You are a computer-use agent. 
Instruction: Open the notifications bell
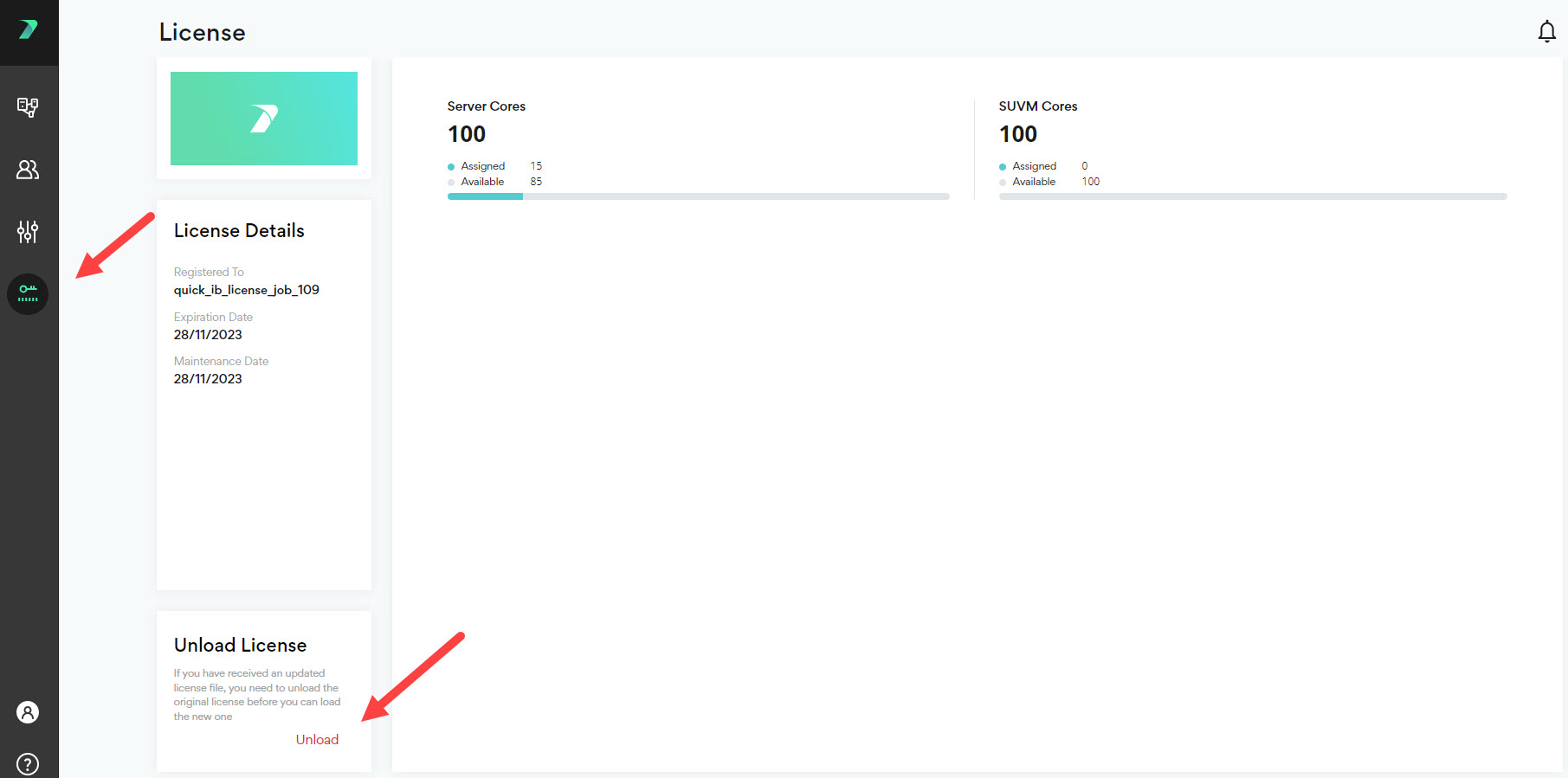[1546, 32]
